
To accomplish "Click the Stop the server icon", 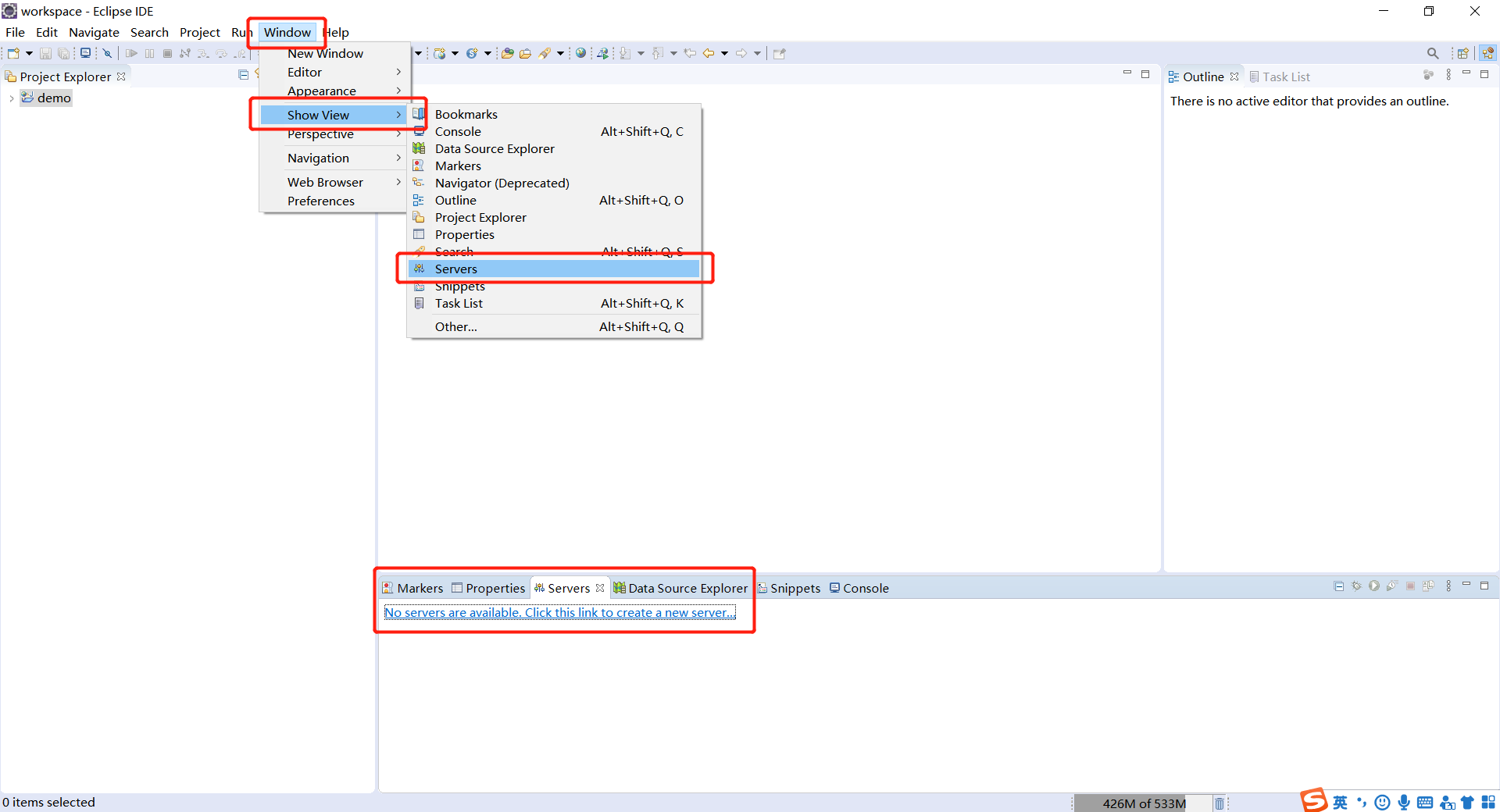I will (x=1410, y=586).
